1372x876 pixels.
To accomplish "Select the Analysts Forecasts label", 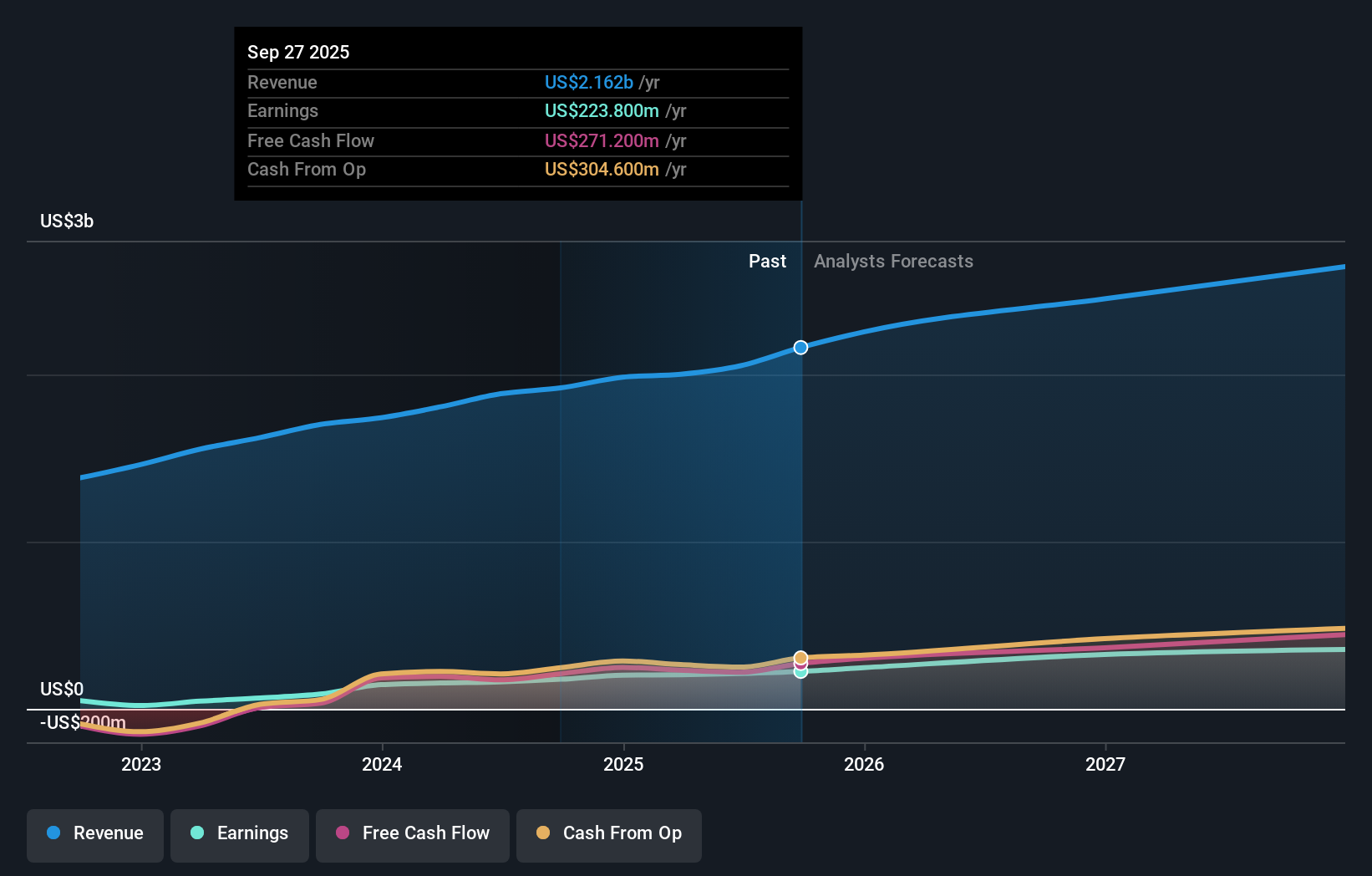I will click(x=893, y=262).
